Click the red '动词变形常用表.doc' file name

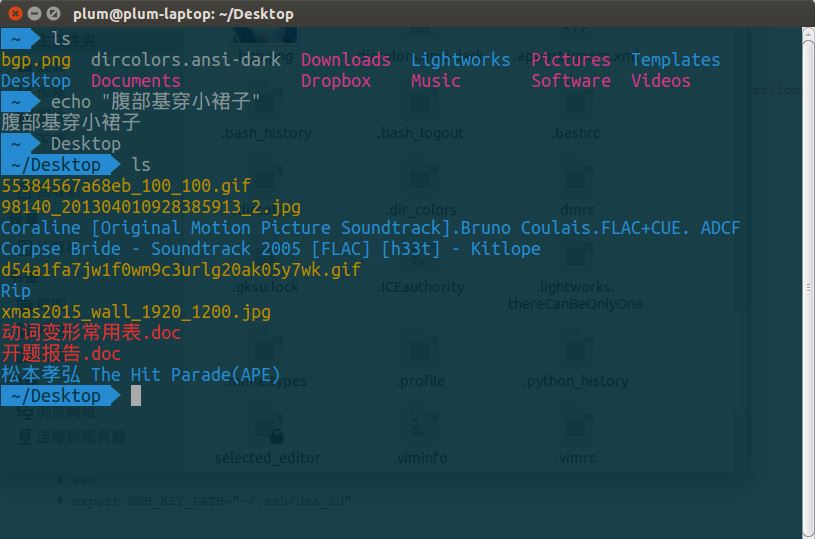tap(91, 333)
